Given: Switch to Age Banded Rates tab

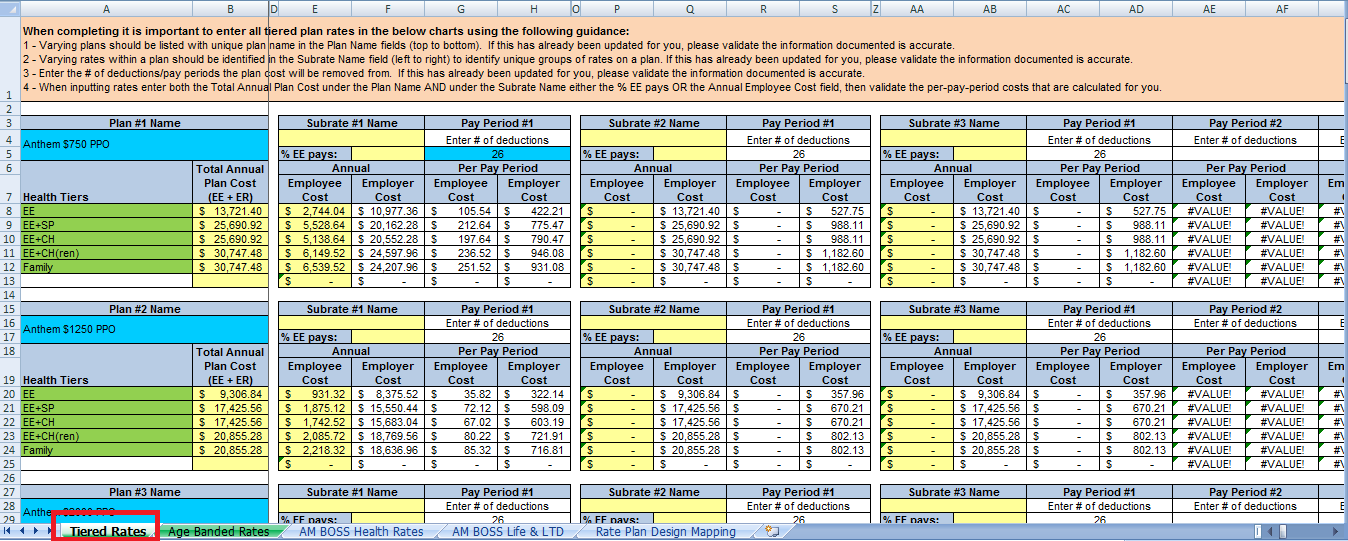Looking at the screenshot, I should [218, 532].
